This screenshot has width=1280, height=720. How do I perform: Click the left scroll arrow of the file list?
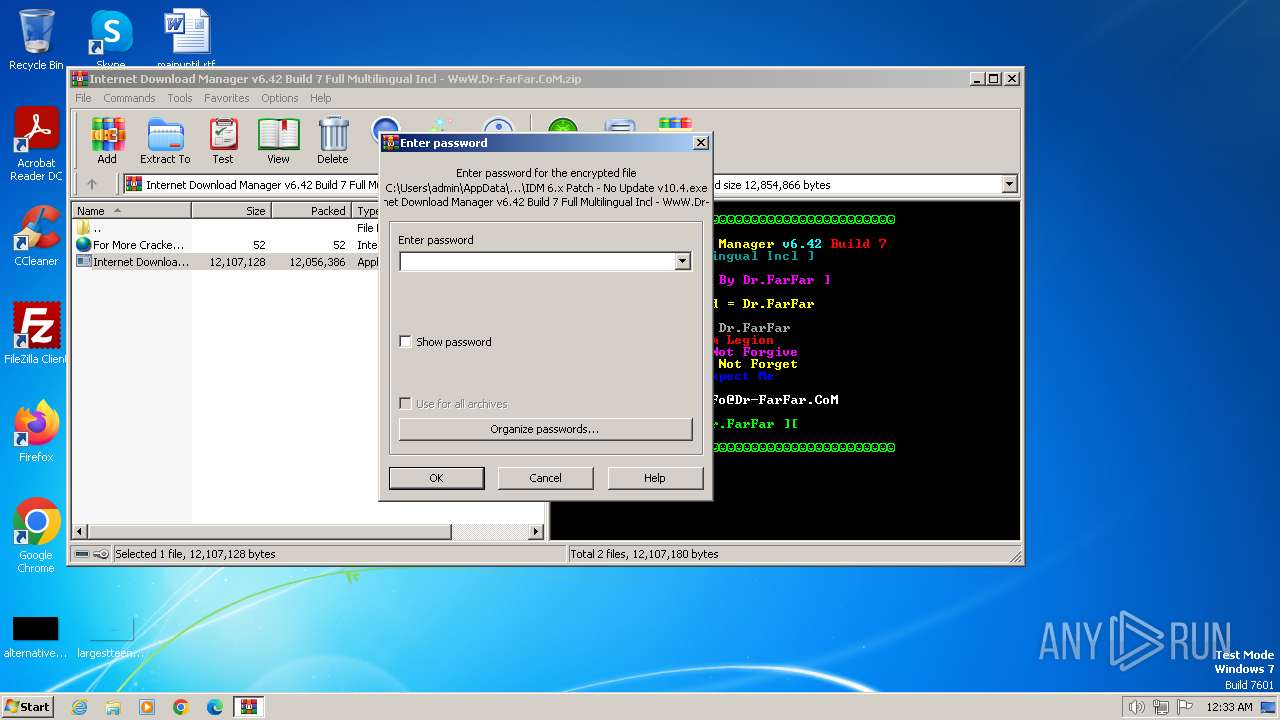pos(81,532)
